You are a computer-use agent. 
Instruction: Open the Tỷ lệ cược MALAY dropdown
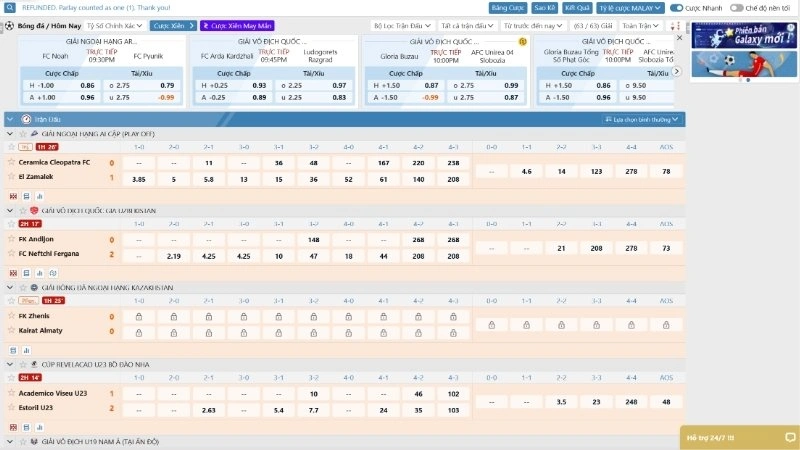click(631, 7)
